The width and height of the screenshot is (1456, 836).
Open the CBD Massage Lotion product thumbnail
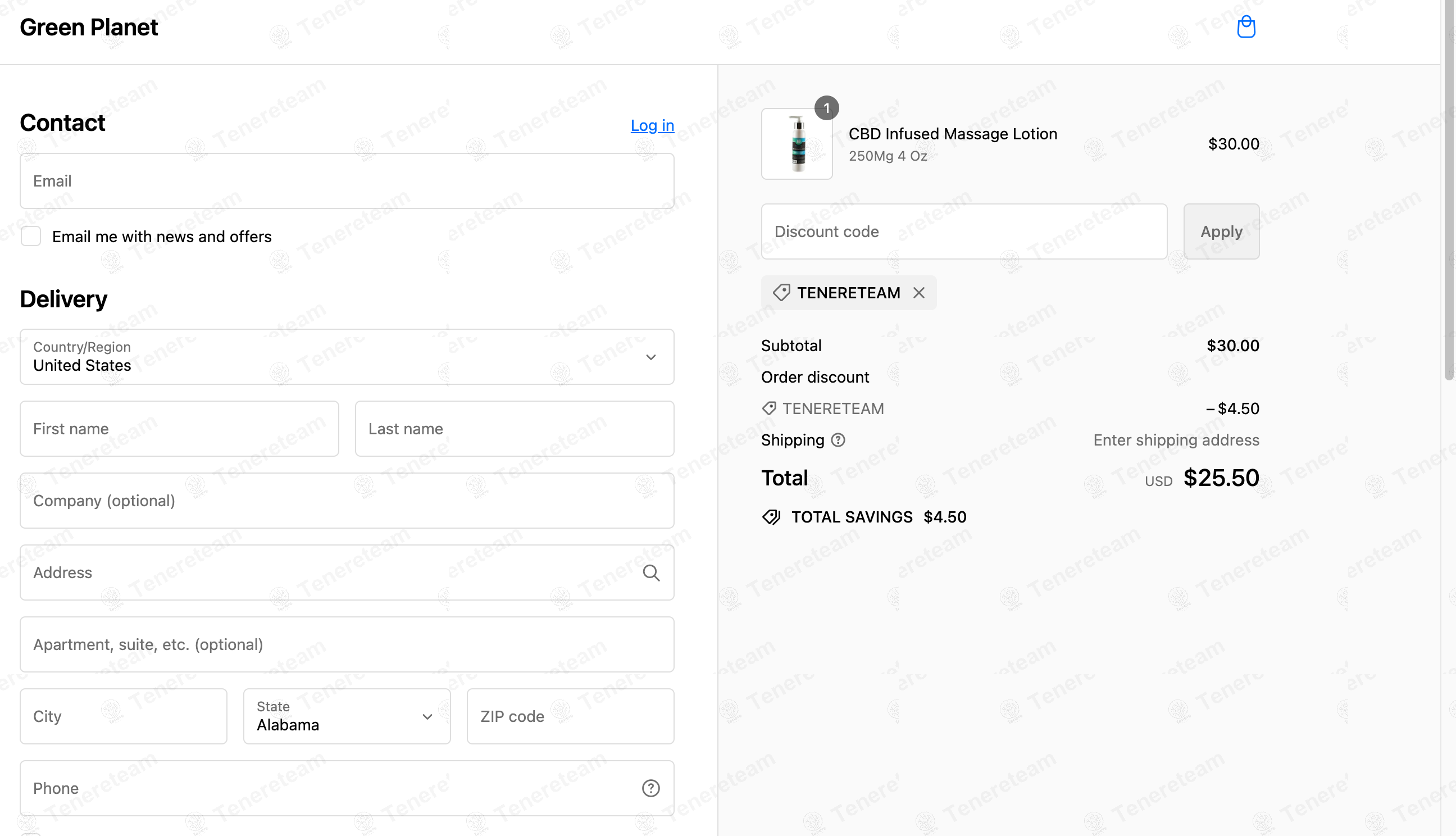point(797,143)
